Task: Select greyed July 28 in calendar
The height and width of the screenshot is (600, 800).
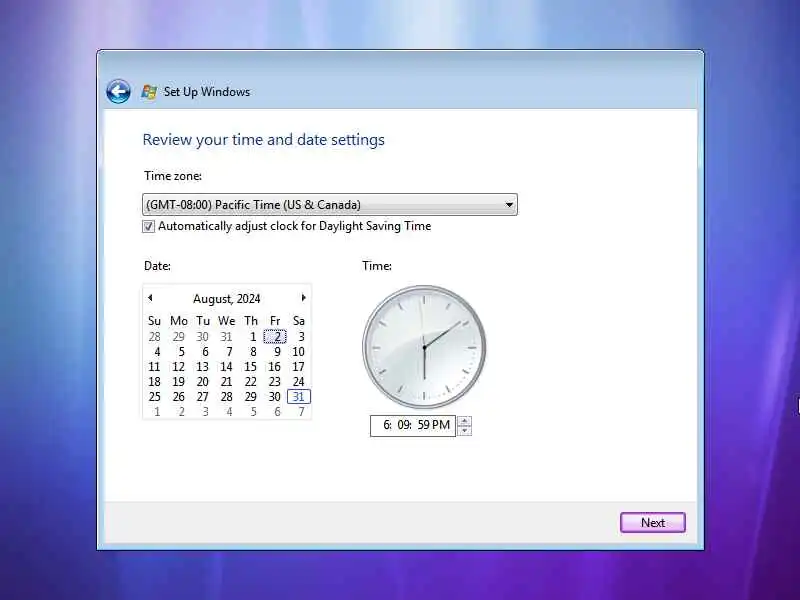Action: coord(155,337)
